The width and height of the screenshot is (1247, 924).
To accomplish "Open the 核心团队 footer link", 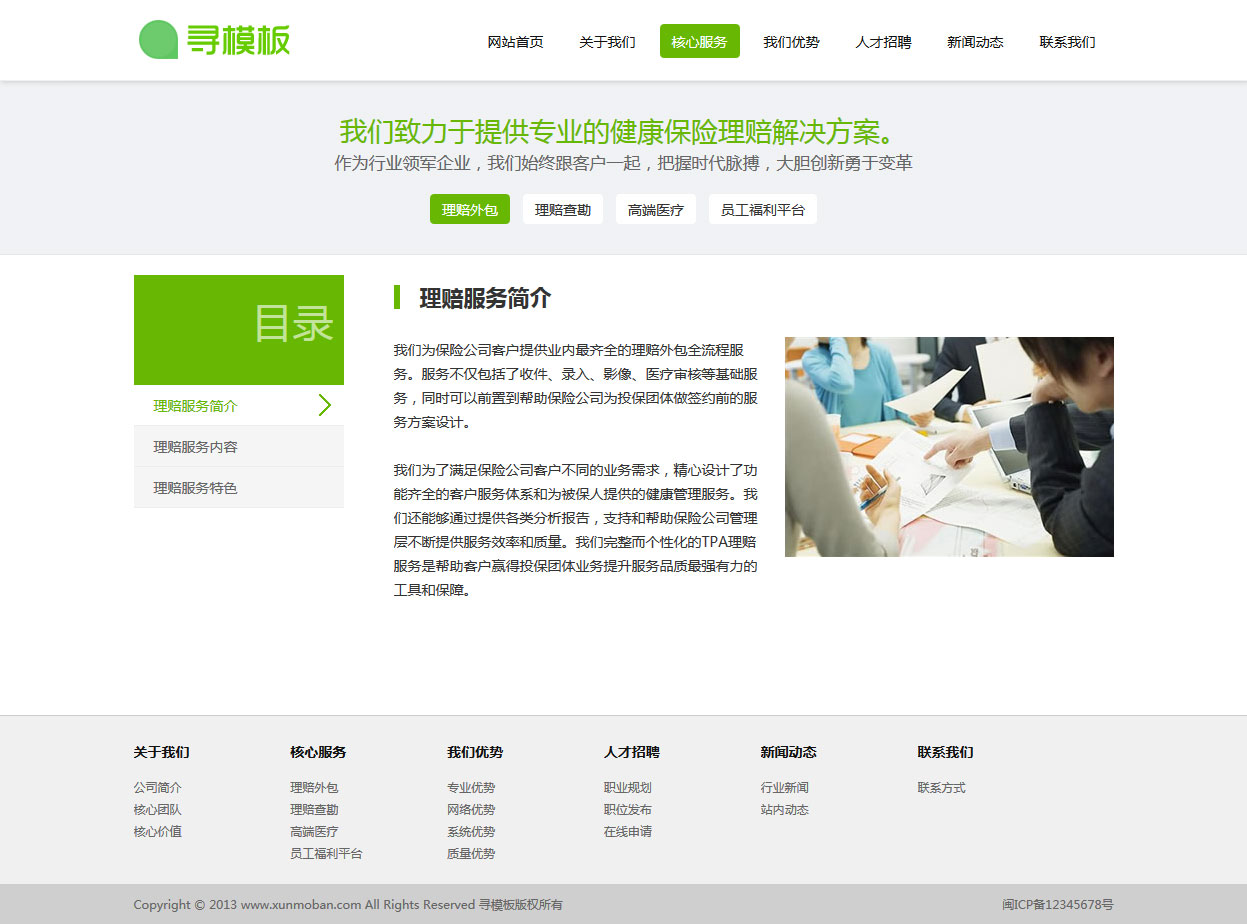I will click(158, 810).
